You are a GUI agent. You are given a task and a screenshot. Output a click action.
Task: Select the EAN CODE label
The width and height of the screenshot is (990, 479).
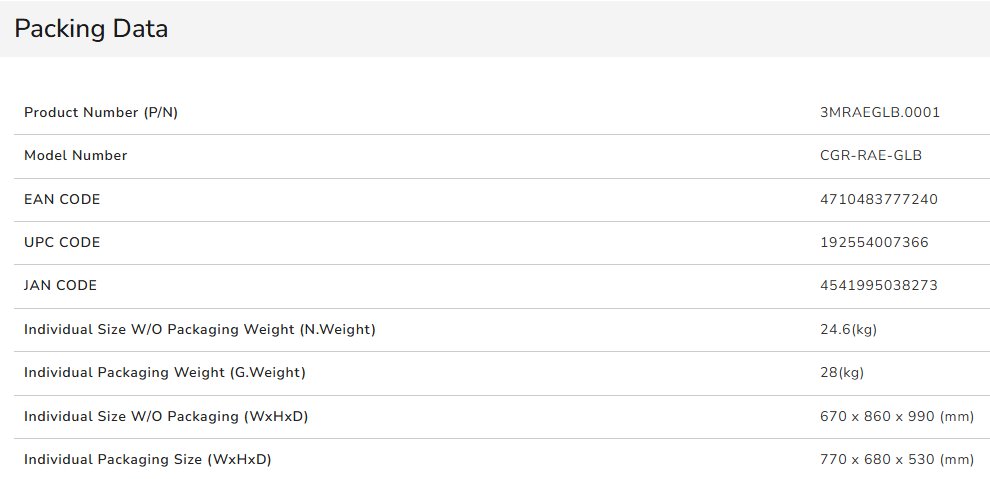pos(62,199)
